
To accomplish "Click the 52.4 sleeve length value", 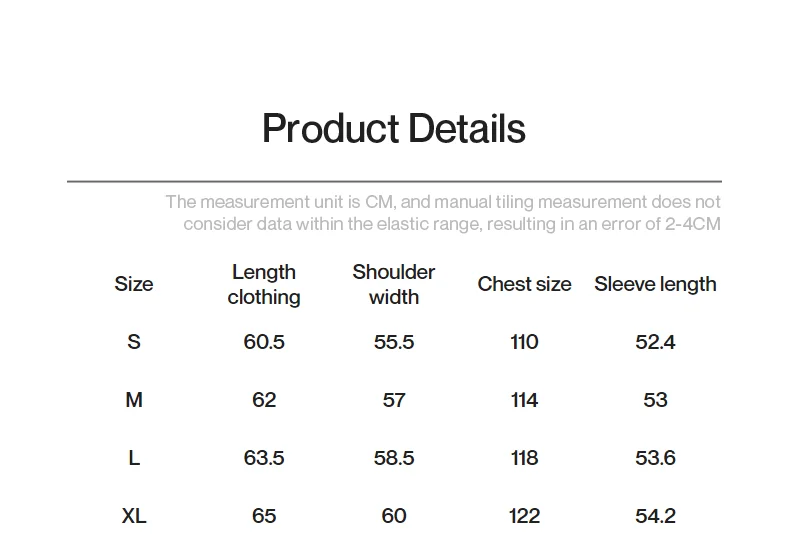I will pos(655,342).
